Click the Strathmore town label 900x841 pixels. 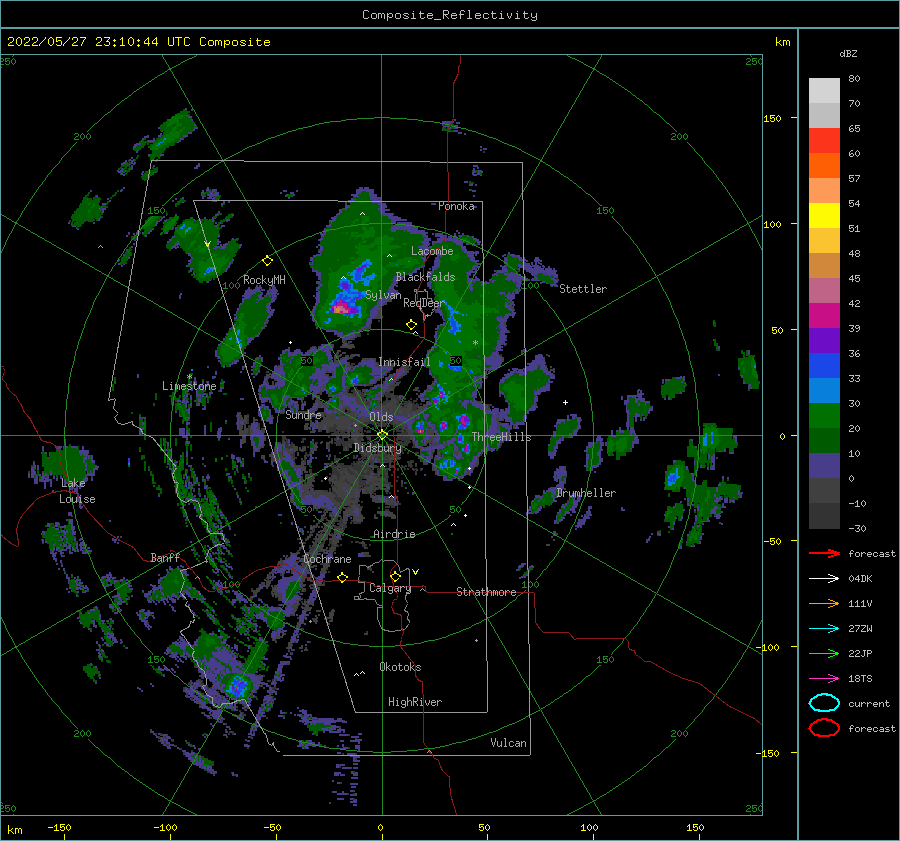pyautogui.click(x=486, y=592)
